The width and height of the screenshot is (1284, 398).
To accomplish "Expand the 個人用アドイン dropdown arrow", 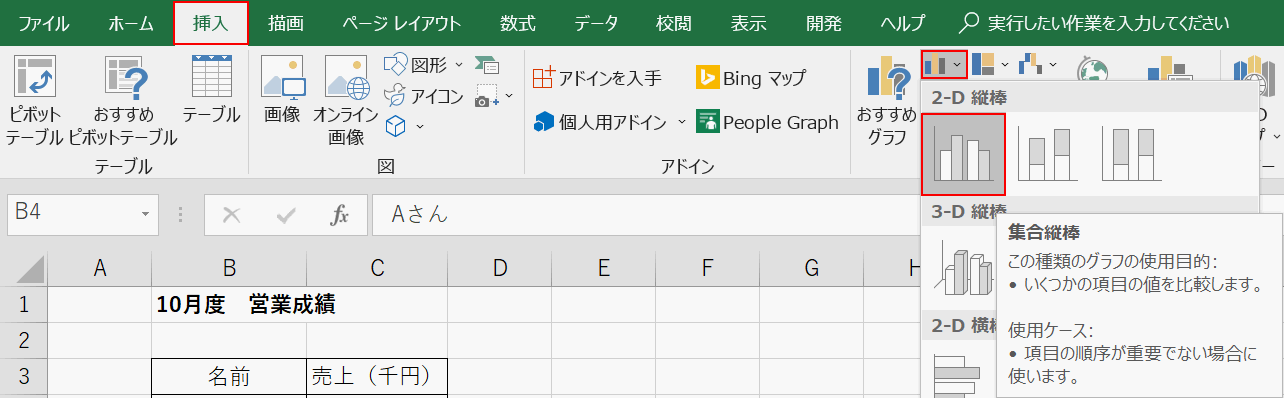I will point(681,122).
